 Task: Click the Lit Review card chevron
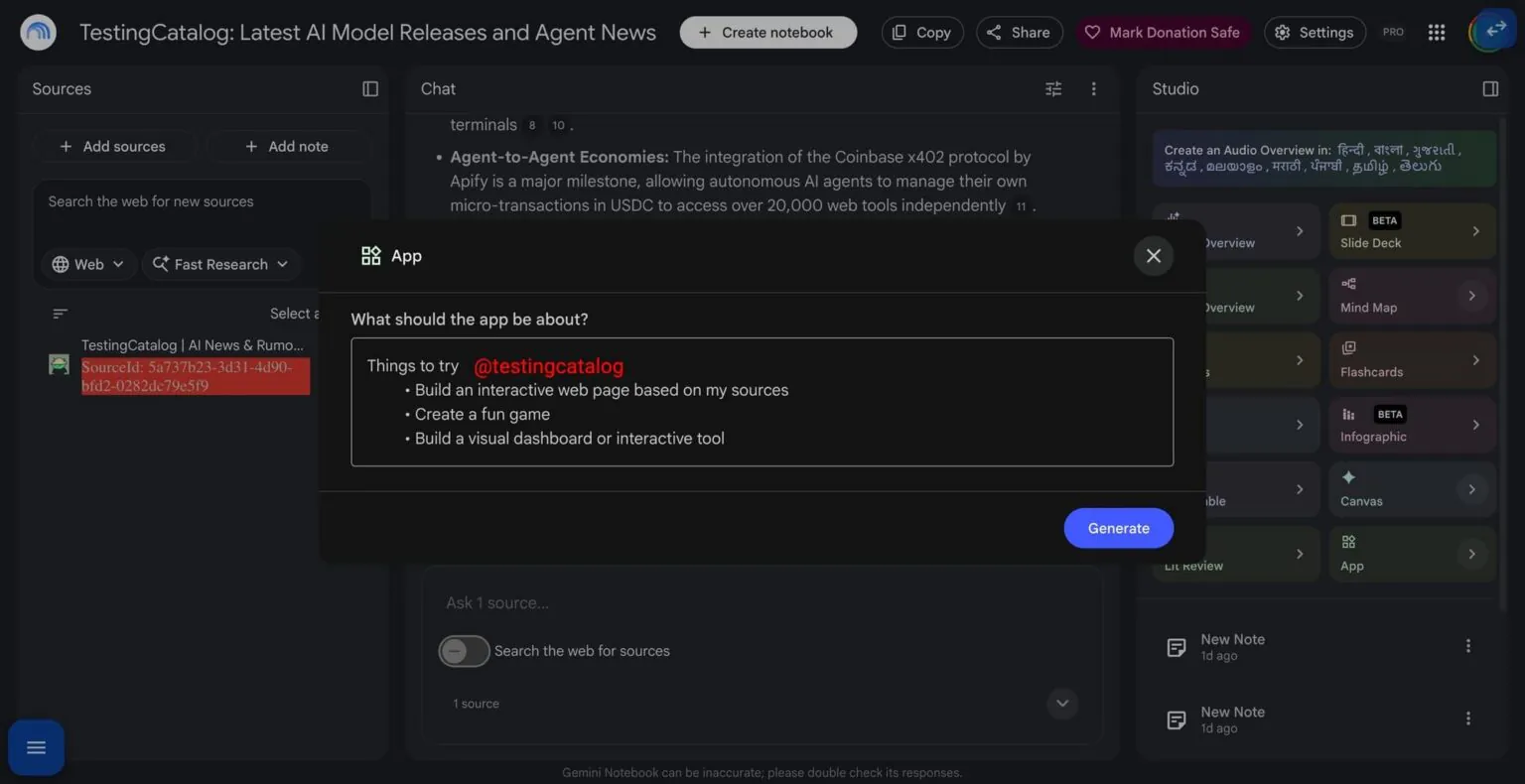[1300, 554]
